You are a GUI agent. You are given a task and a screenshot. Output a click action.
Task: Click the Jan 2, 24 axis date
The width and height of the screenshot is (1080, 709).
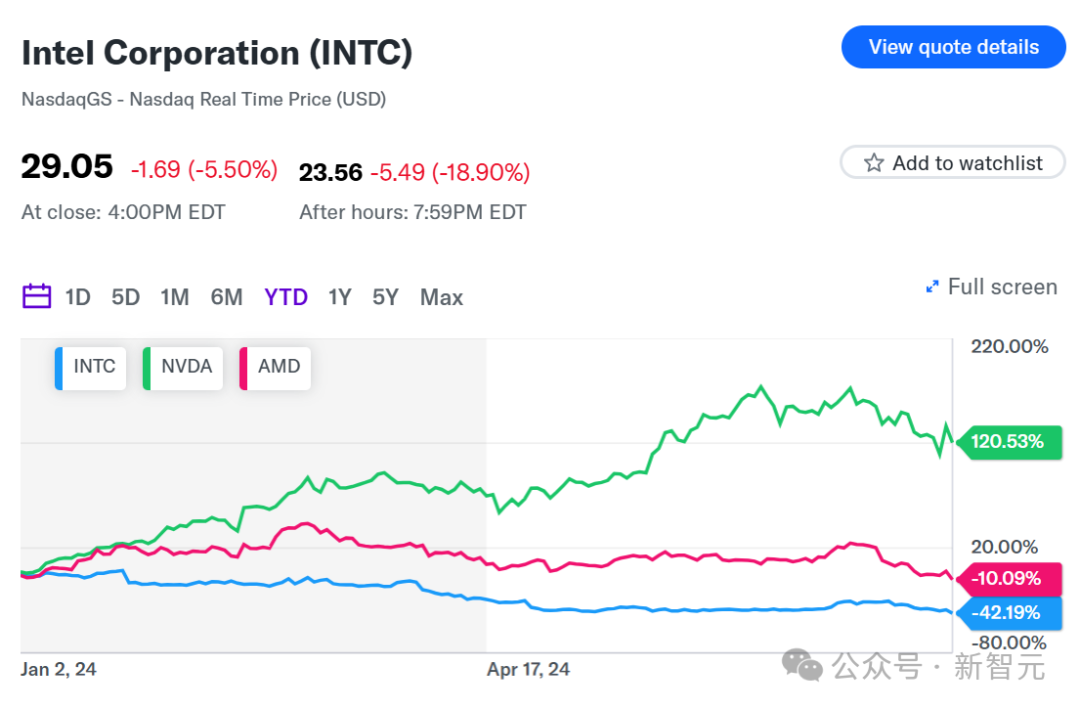(59, 670)
